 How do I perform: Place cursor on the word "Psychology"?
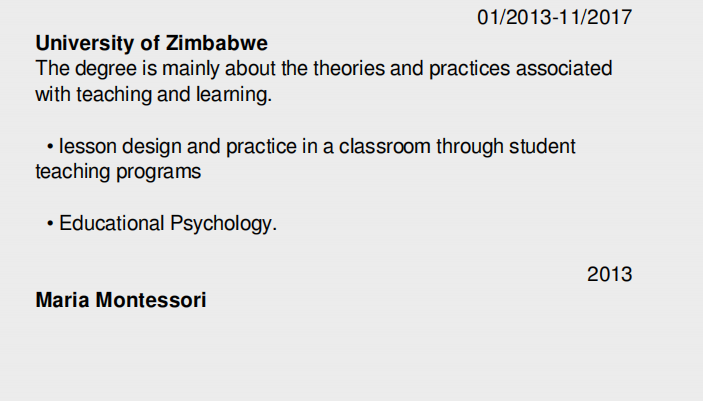pos(224,224)
